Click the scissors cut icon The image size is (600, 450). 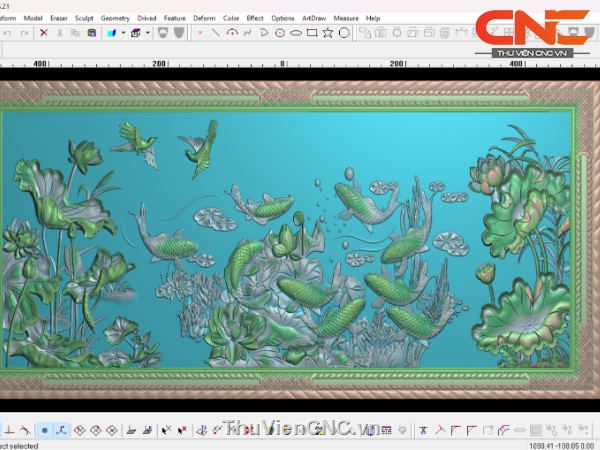[61, 33]
